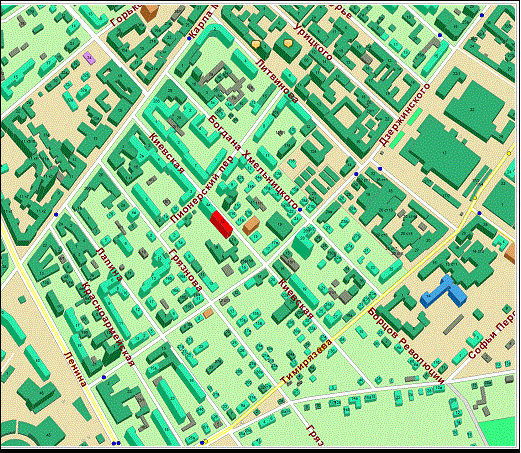Click the Лапина street label
Viewport: 521px width, 453px height.
click(109, 264)
